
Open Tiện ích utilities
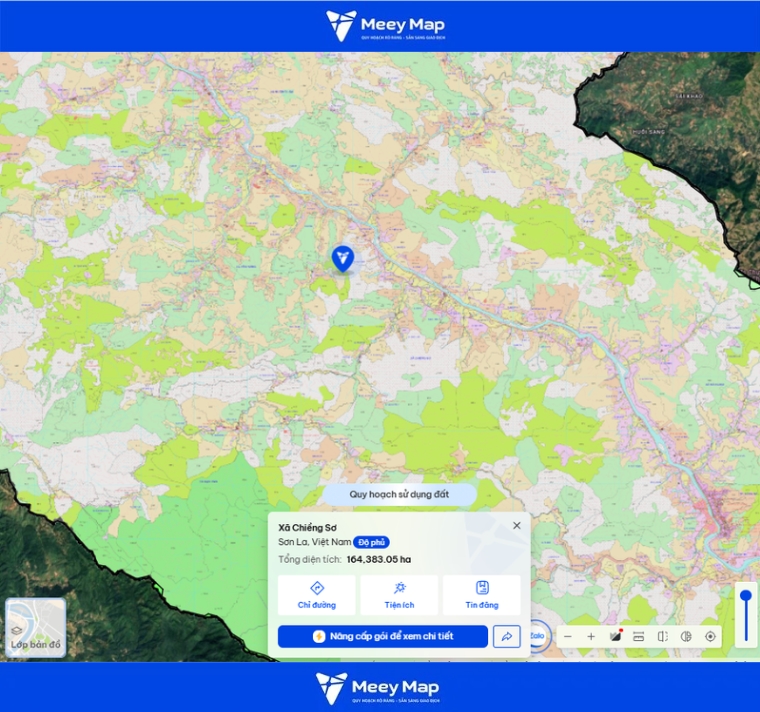[399, 595]
